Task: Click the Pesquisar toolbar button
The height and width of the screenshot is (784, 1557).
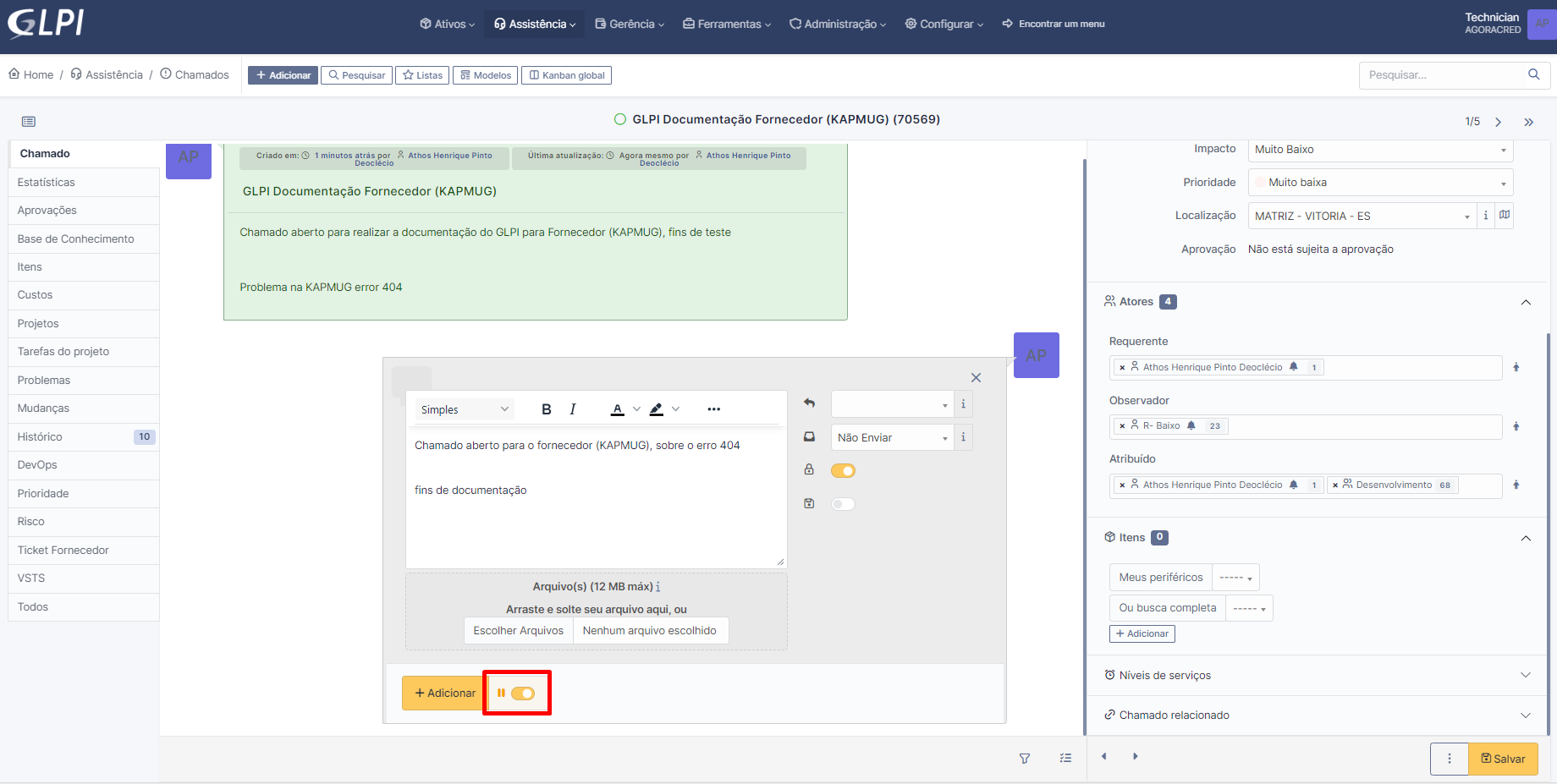Action: coord(357,75)
